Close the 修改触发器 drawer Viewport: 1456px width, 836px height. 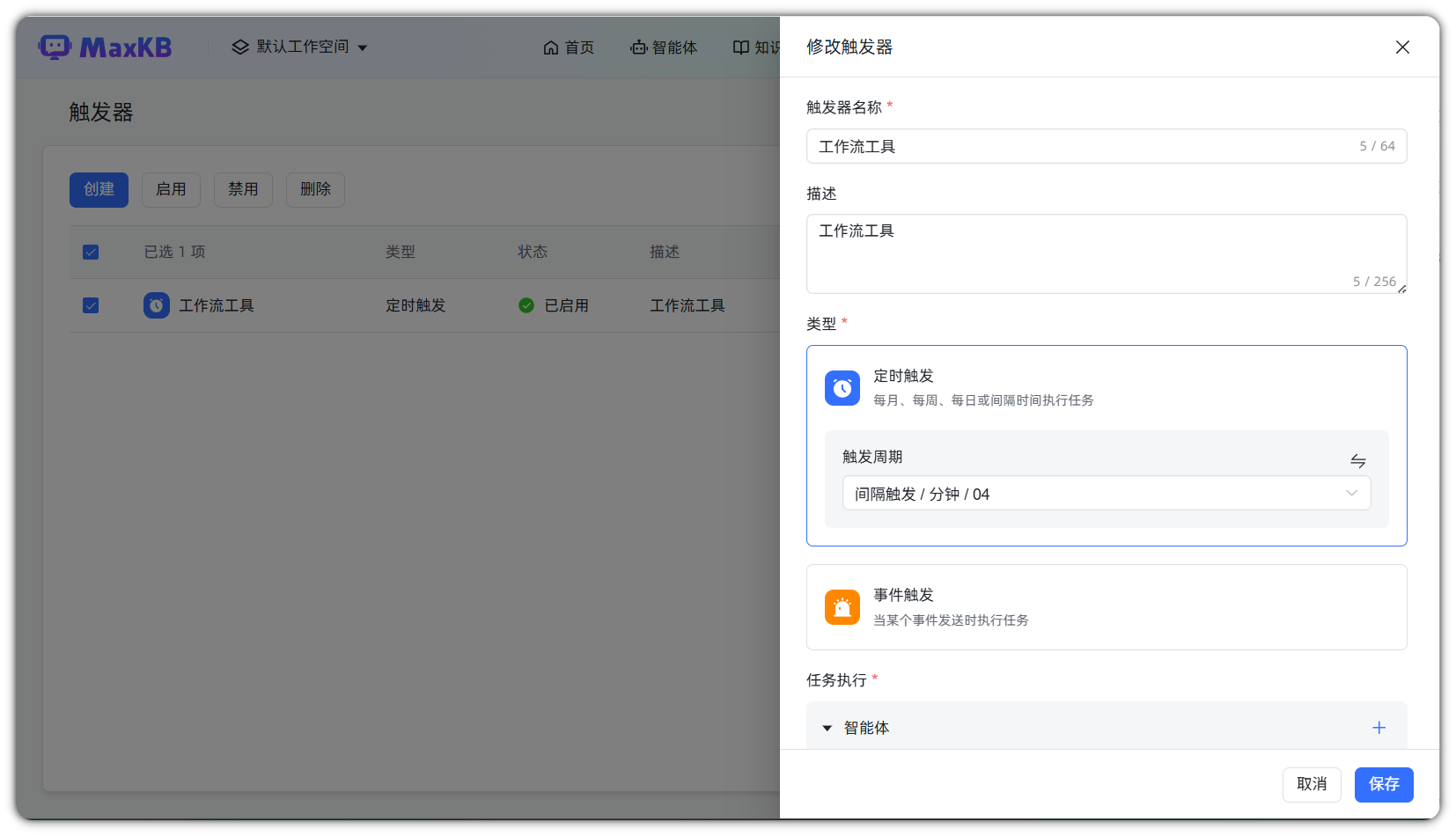point(1402,47)
